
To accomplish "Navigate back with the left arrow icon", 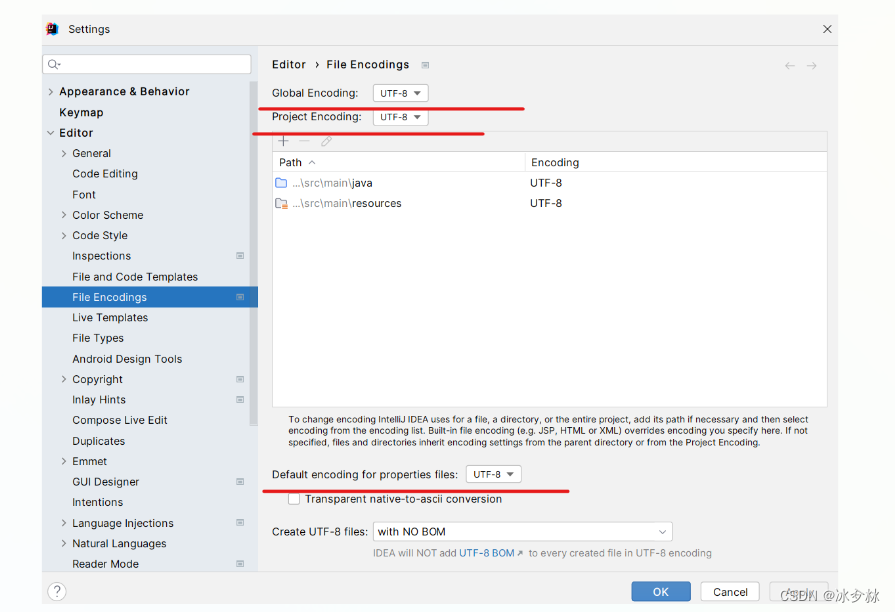I will click(789, 64).
